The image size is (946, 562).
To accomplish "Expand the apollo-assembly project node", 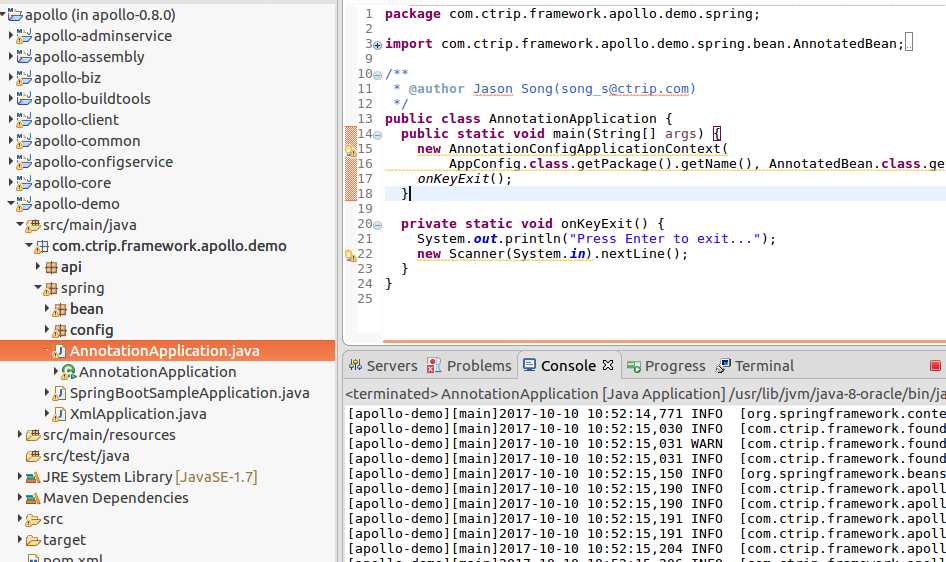I will [x=11, y=57].
